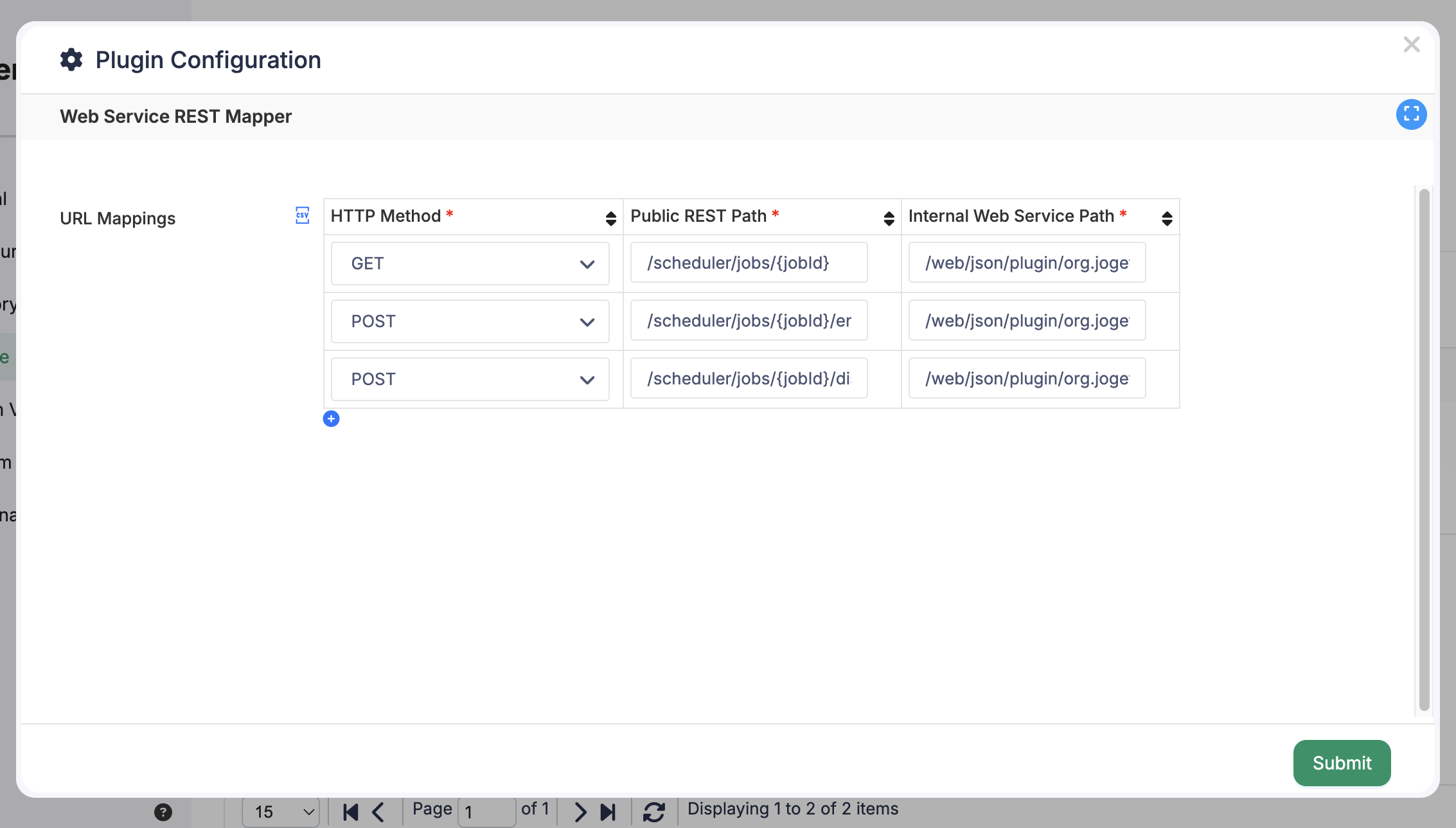
Task: Click the dialog's vertical scrollbar
Action: (1424, 450)
